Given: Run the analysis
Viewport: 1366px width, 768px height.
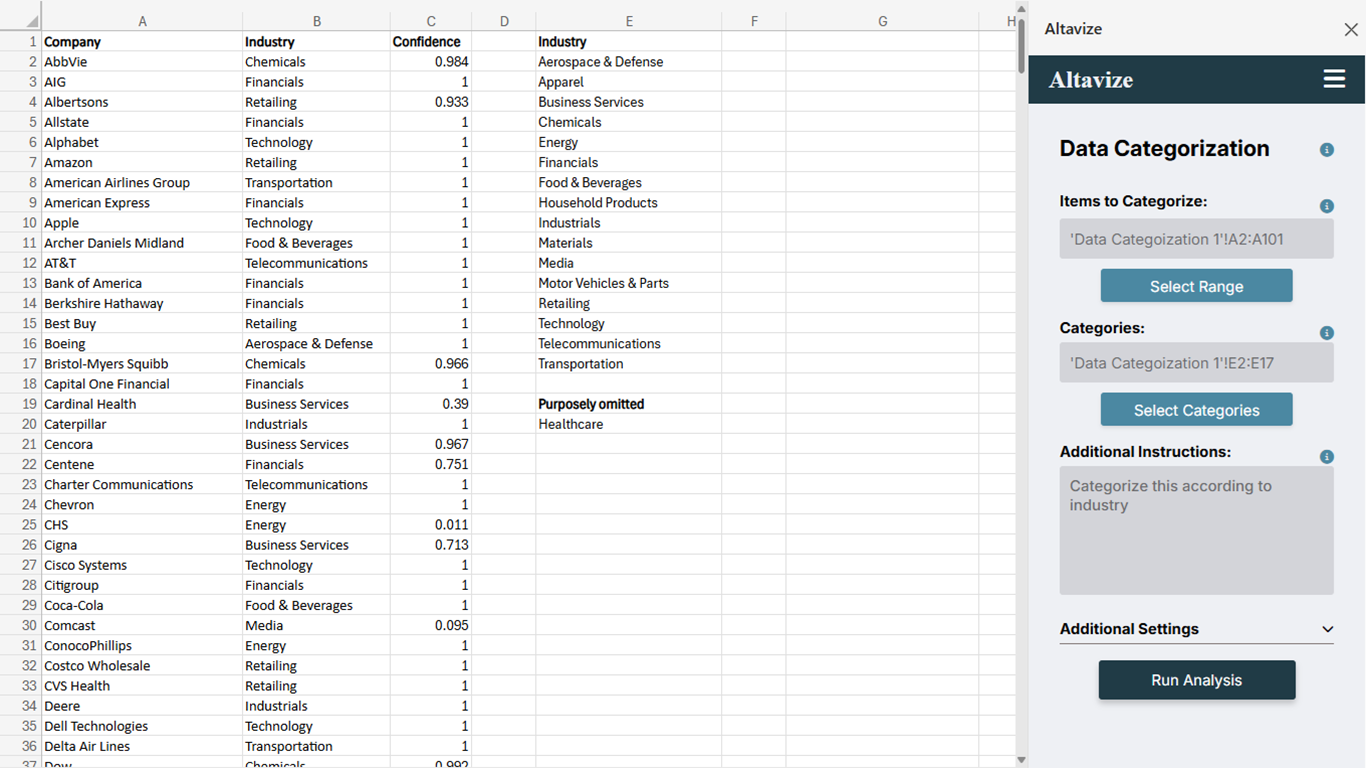Looking at the screenshot, I should pos(1197,680).
